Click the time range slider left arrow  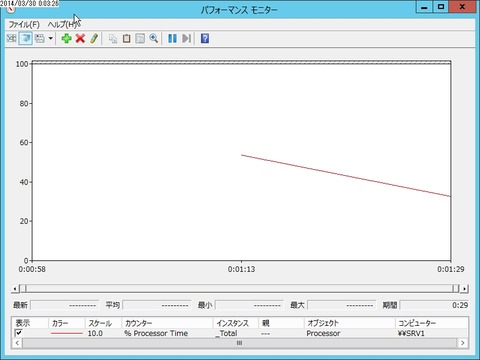pos(15,289)
